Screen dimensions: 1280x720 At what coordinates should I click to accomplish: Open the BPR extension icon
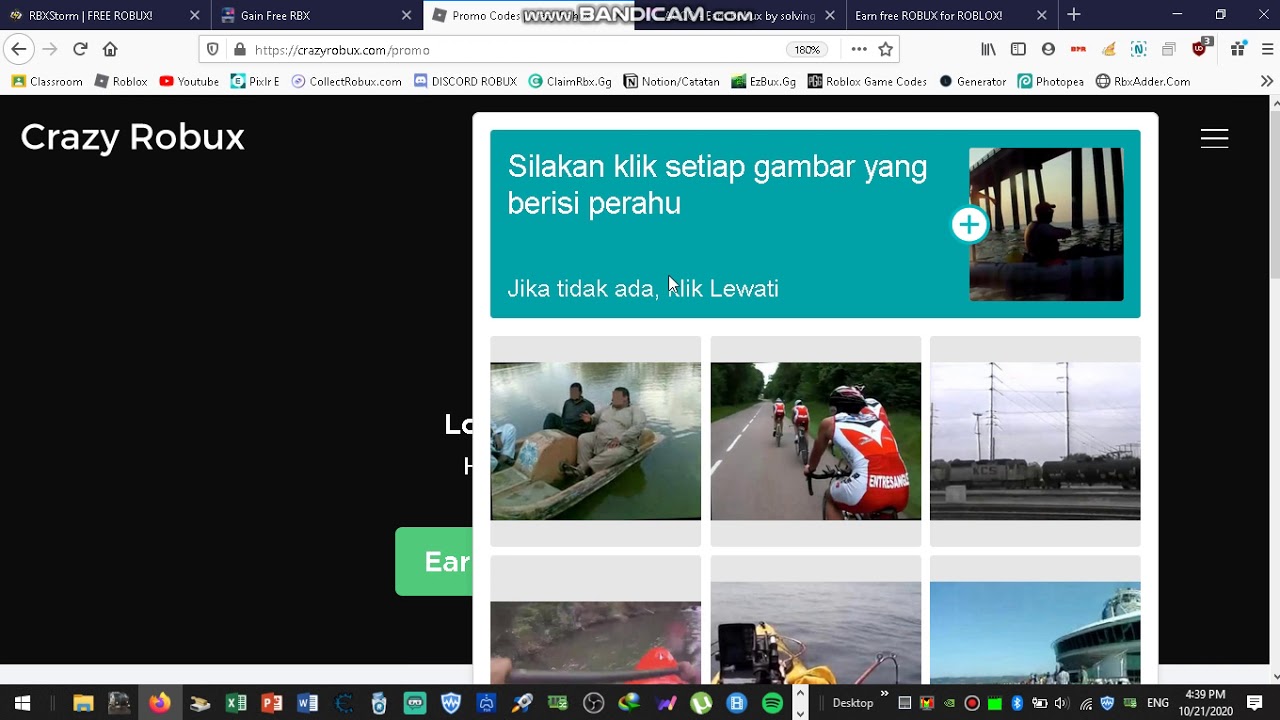[x=1078, y=49]
